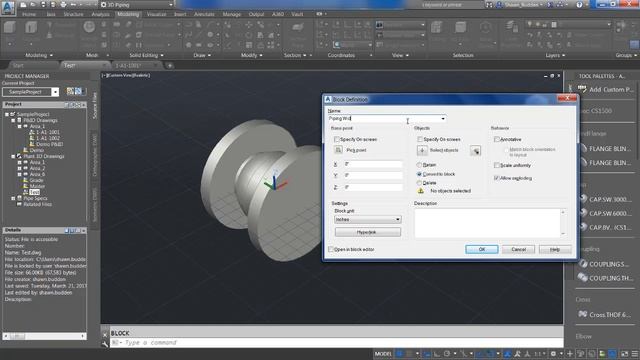Image resolution: width=640 pixels, height=360 pixels.
Task: Open Quick Select from the Objects section
Action: point(475,151)
